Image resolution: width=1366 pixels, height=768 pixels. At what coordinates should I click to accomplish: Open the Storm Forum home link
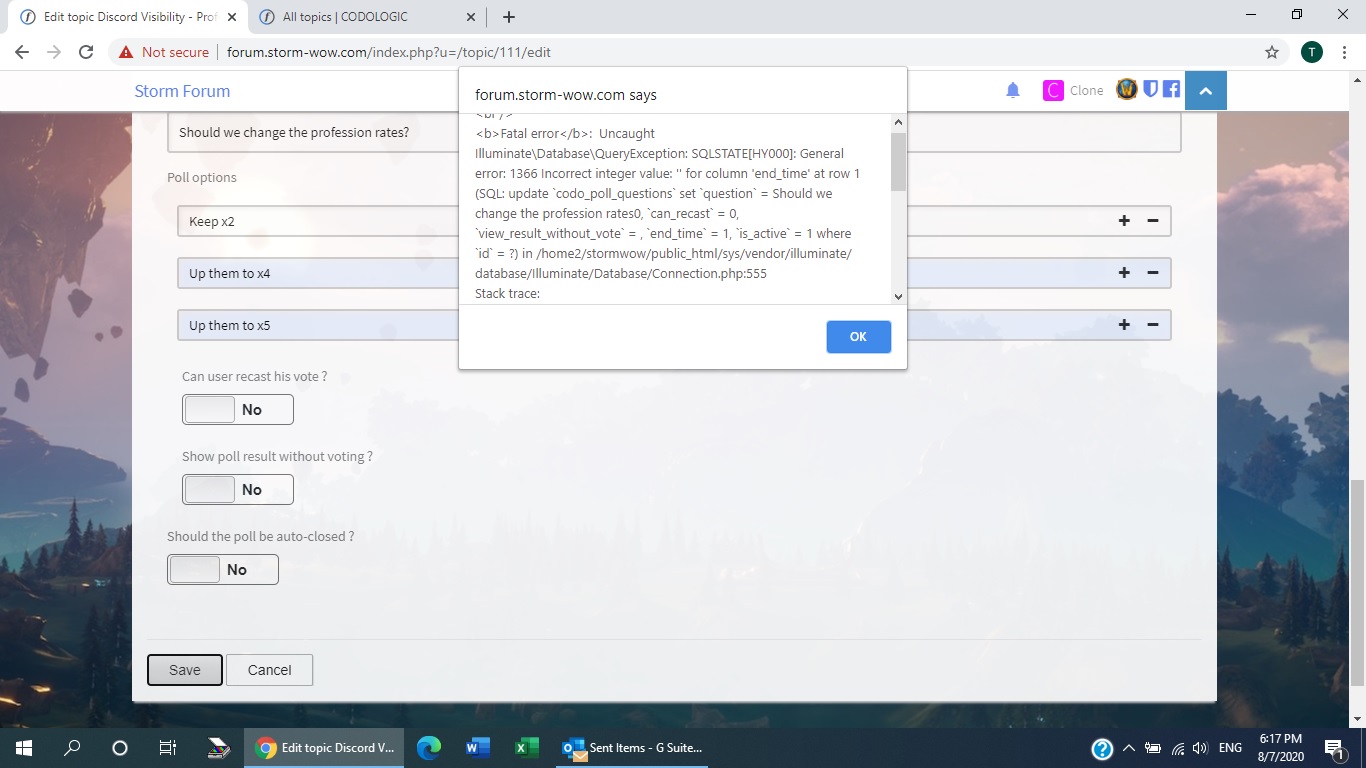pos(182,91)
